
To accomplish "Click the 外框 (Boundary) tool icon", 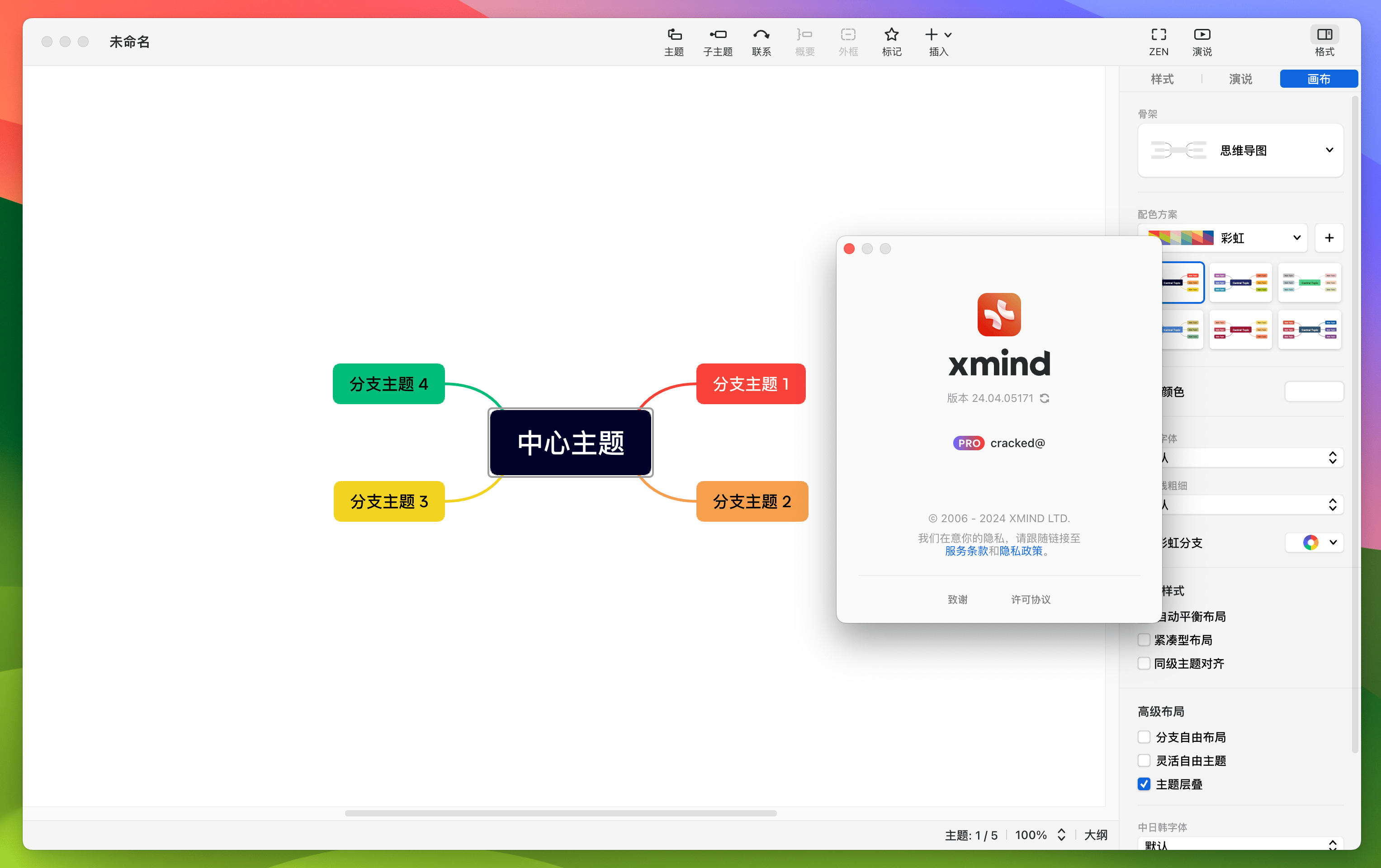I will 848,40.
